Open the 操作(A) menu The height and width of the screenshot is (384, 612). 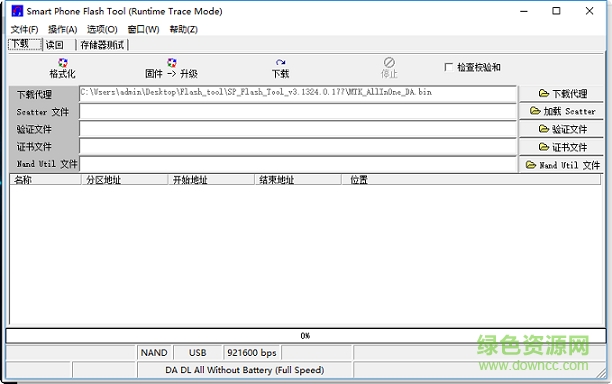point(62,29)
